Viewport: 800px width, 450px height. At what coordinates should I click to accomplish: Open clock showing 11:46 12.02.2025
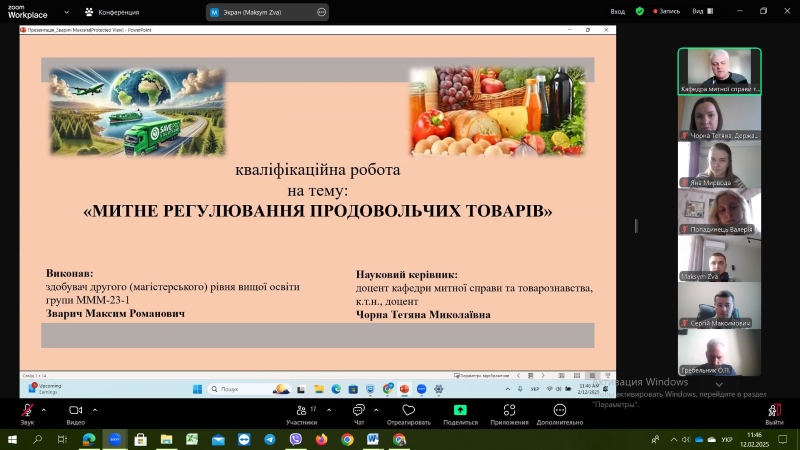754,439
